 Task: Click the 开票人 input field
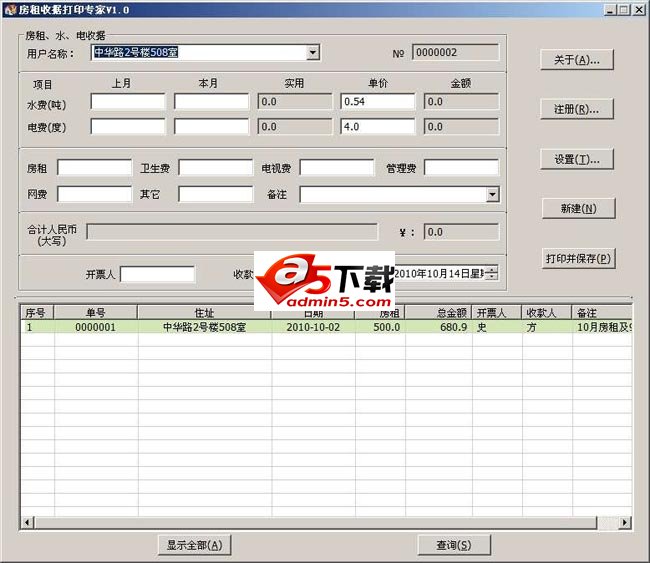[157, 274]
